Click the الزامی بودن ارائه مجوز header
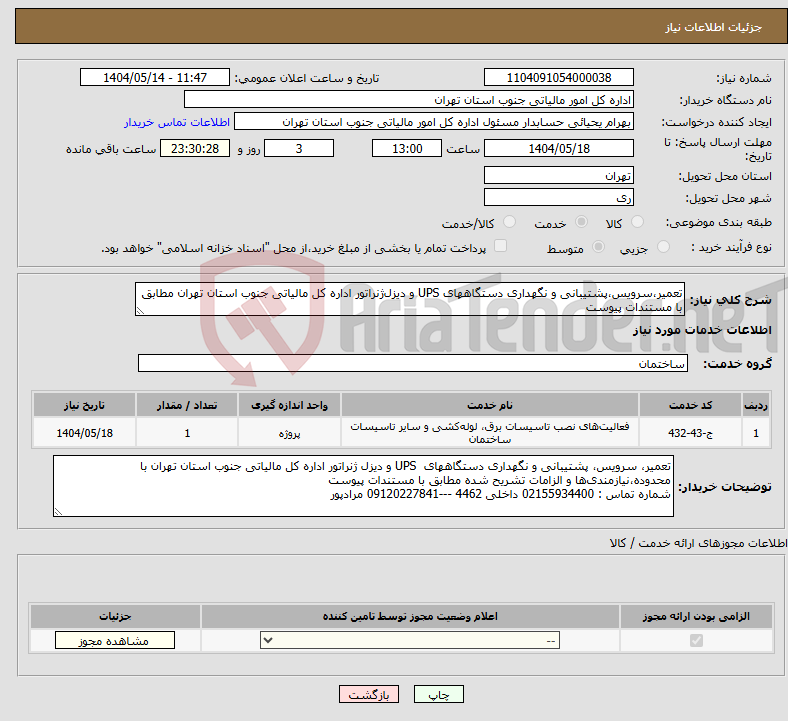Viewport: 788px width, 721px height. pos(696,616)
